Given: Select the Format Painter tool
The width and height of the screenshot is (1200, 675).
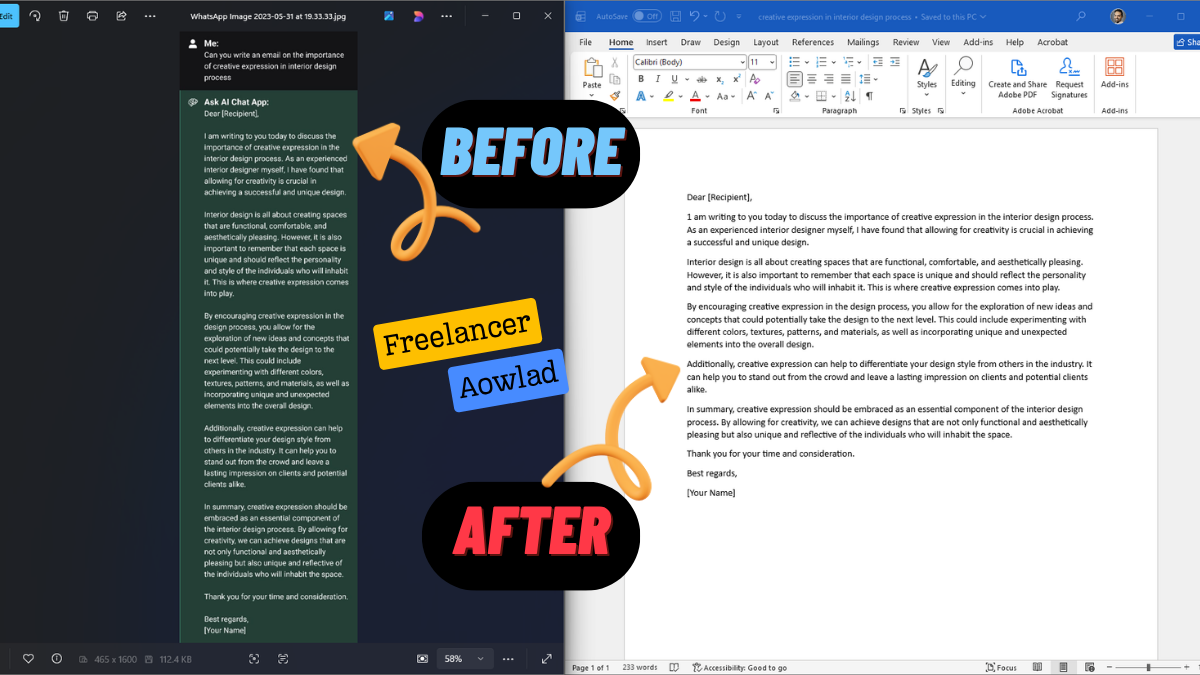Looking at the screenshot, I should 616,94.
